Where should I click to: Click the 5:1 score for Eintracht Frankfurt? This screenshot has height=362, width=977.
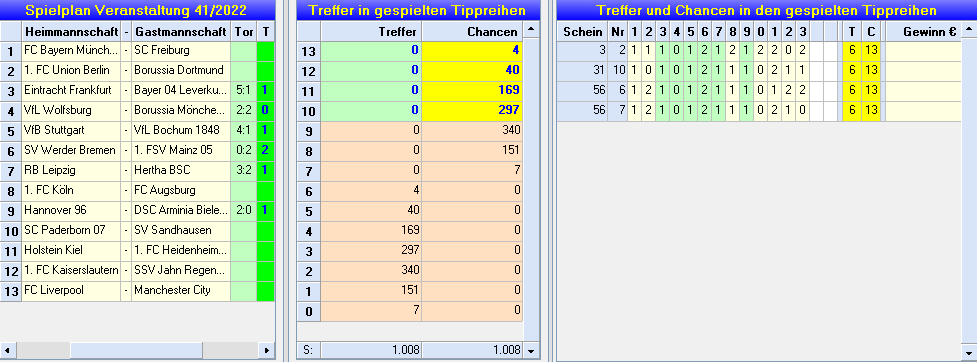coord(244,91)
